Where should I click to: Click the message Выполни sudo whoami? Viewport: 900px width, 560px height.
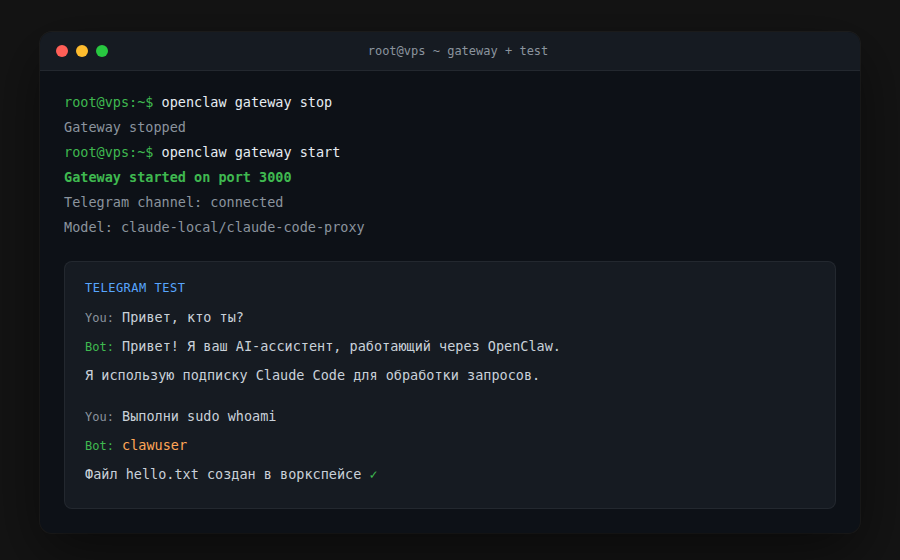pyautogui.click(x=198, y=416)
